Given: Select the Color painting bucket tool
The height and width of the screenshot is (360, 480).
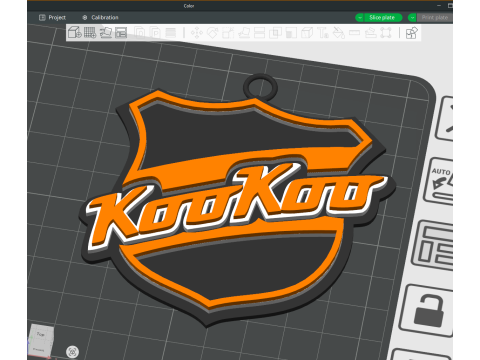Looking at the screenshot, I should [x=339, y=33].
